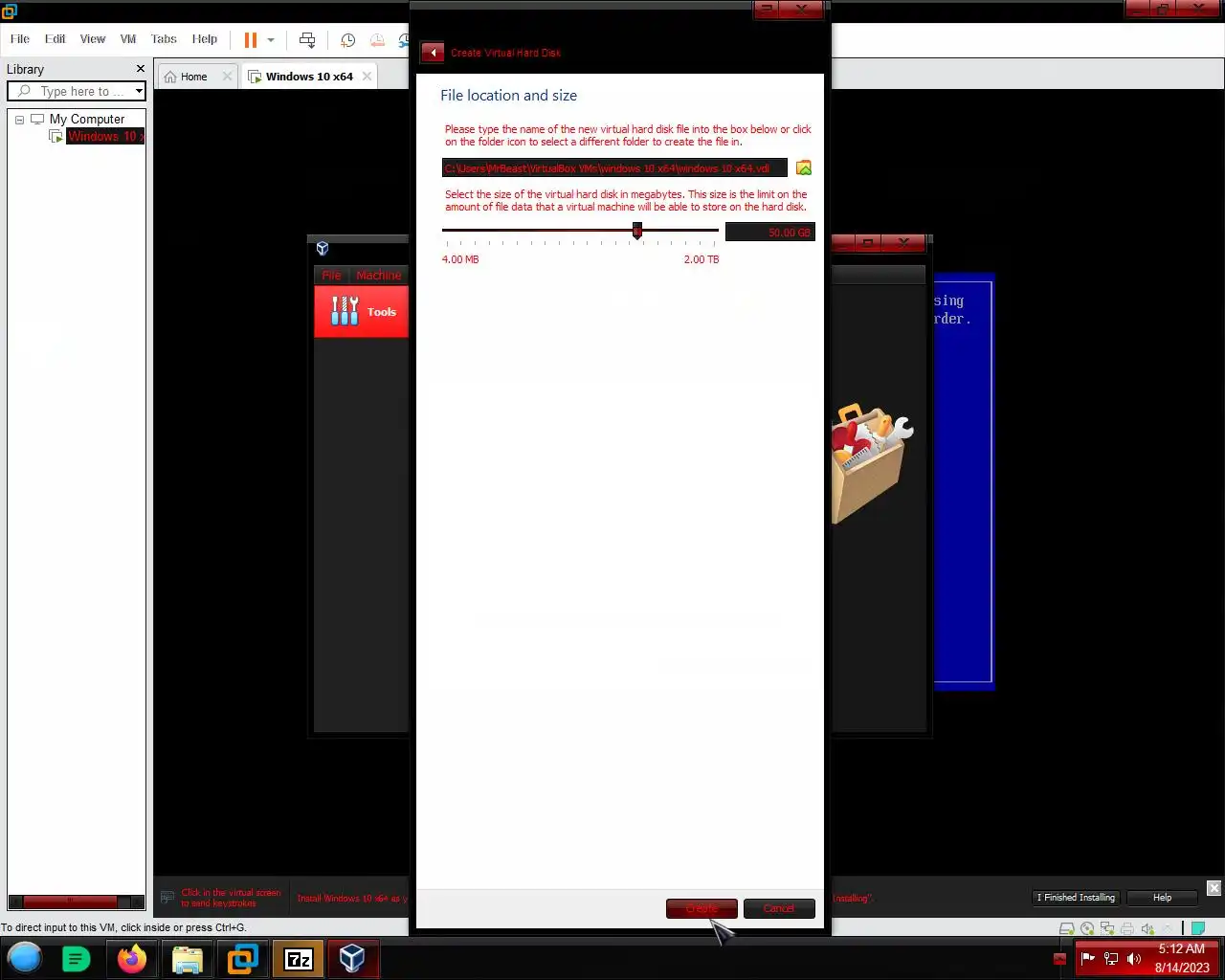Screen dimensions: 1225x980
Task: Open the Tabs menu
Action: coord(164,39)
